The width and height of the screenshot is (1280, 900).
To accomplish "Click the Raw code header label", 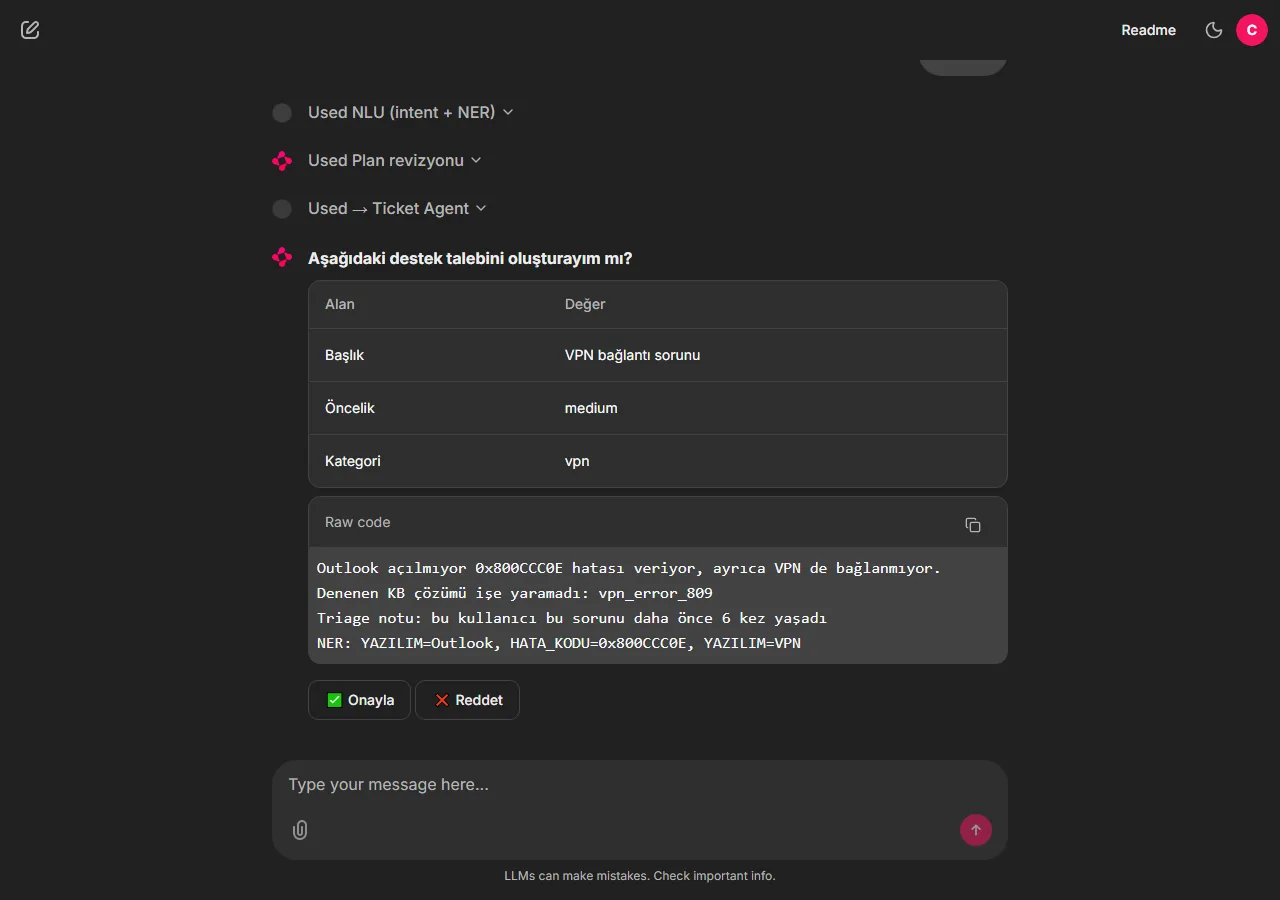I will 358,522.
